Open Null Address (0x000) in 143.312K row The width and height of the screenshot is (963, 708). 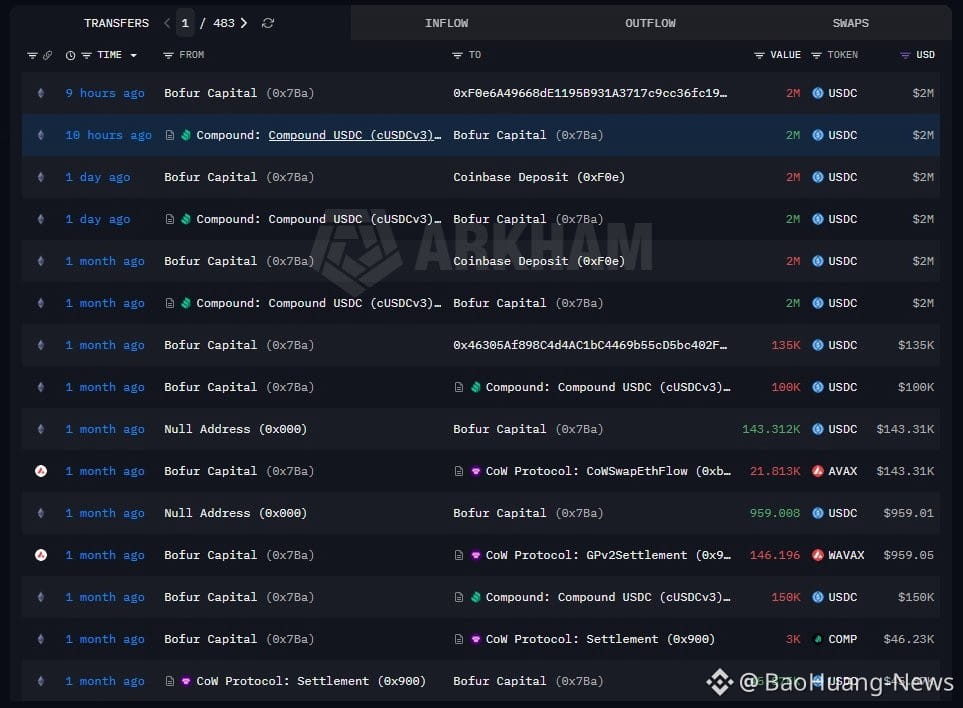(235, 429)
